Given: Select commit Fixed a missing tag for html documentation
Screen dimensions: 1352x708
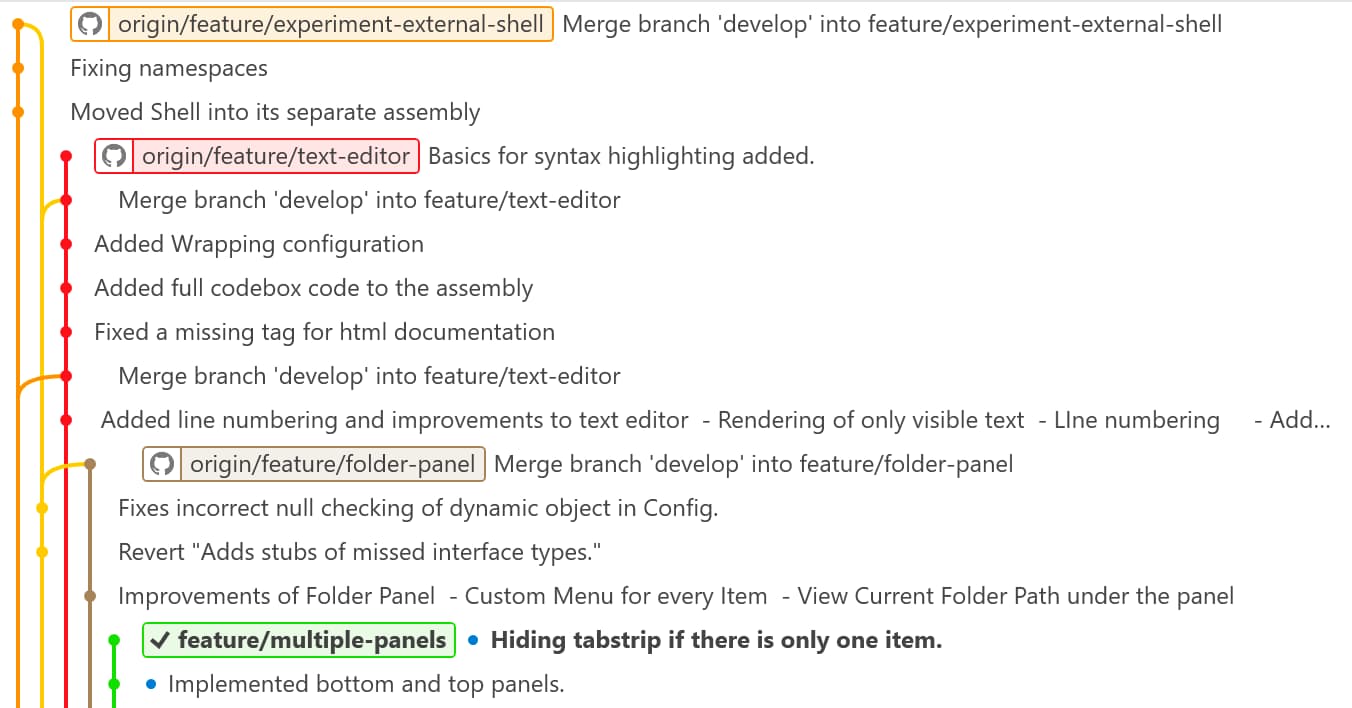Looking at the screenshot, I should pyautogui.click(x=325, y=332).
